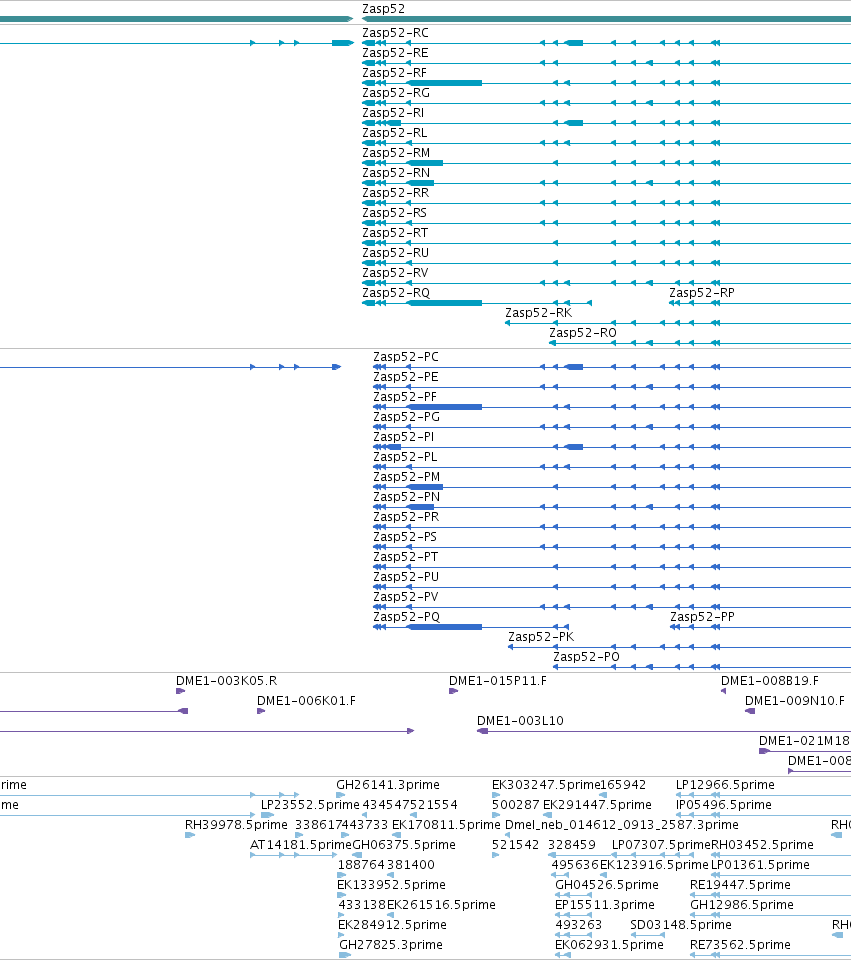Image resolution: width=851 pixels, height=960 pixels.
Task: Click the Zasp52-PM protein label
Action: pos(407,477)
